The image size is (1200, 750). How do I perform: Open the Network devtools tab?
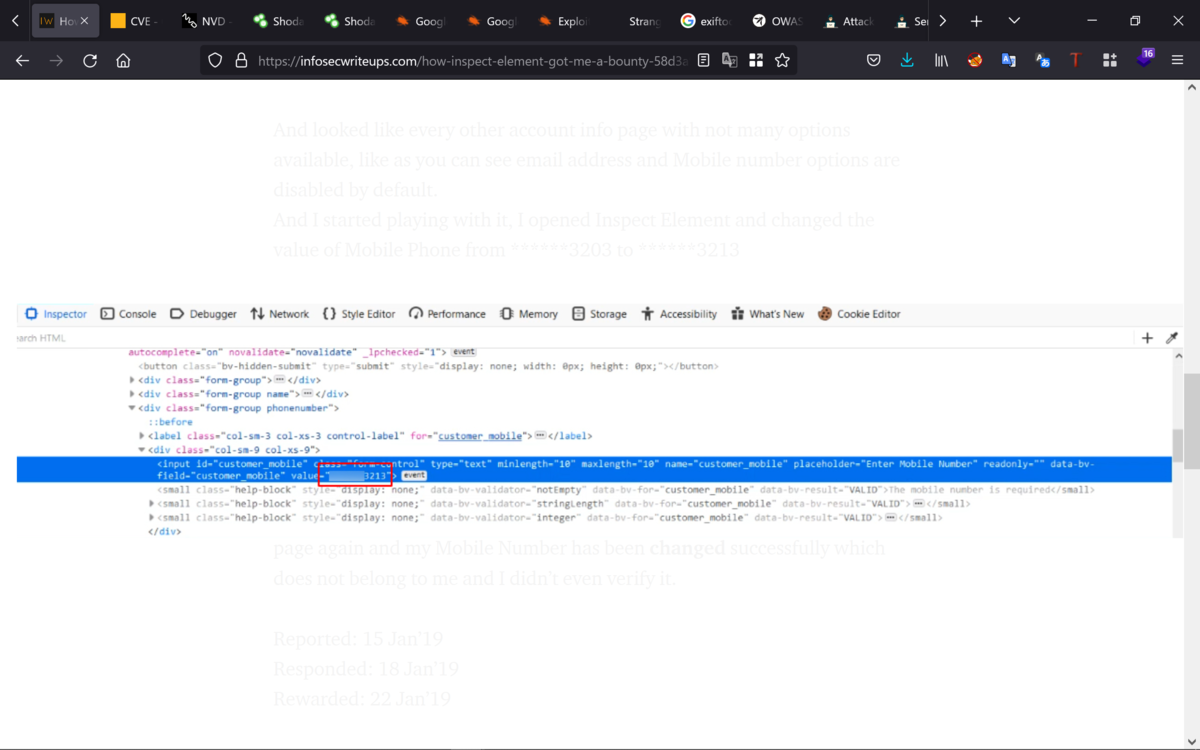coord(279,314)
